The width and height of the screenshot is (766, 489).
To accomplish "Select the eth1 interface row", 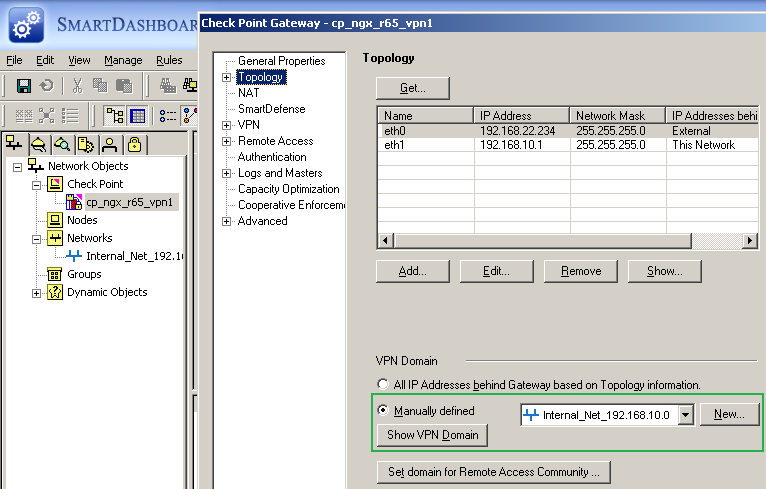I will 569,145.
